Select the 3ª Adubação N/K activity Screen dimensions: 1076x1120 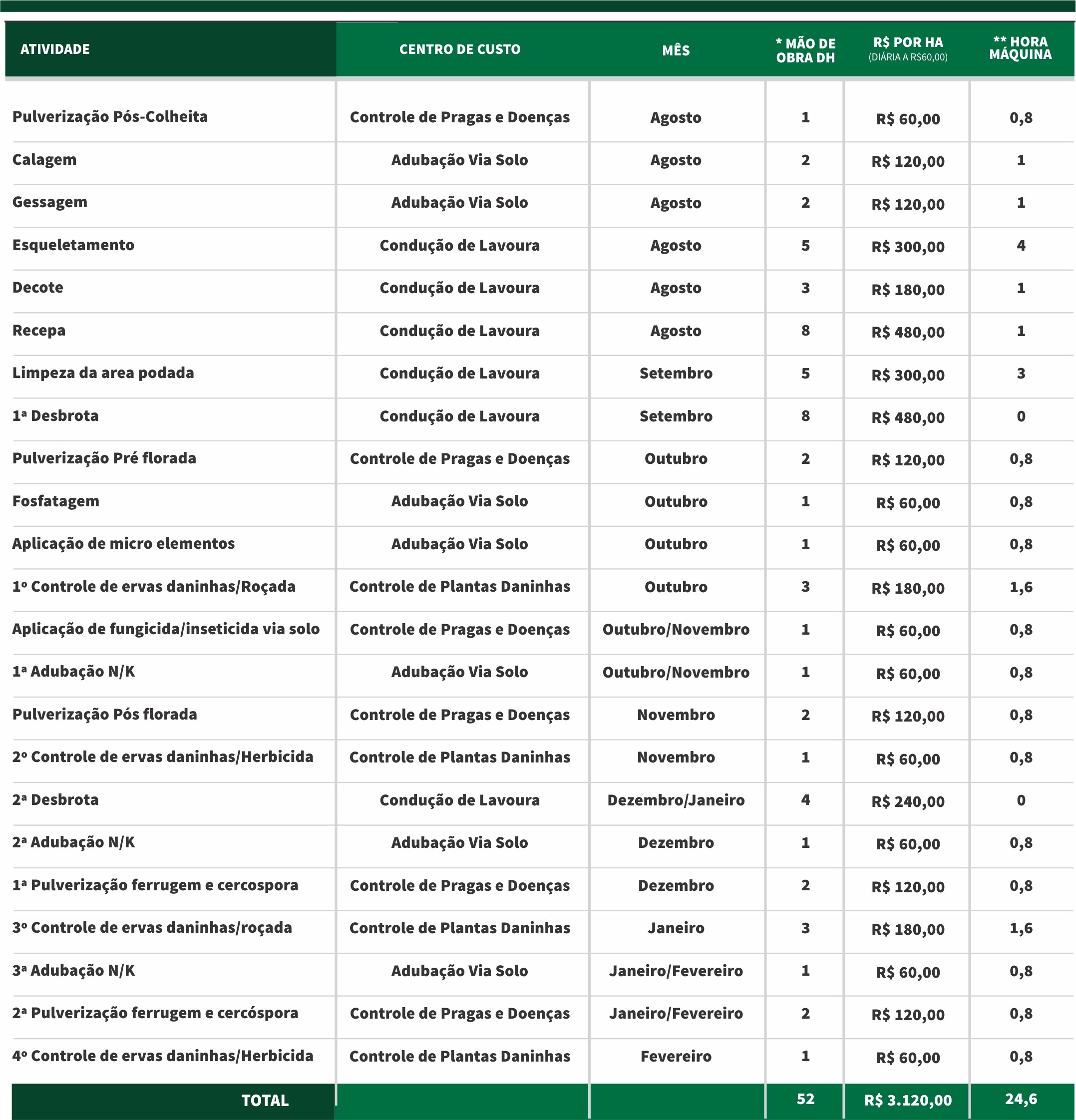pos(74,970)
